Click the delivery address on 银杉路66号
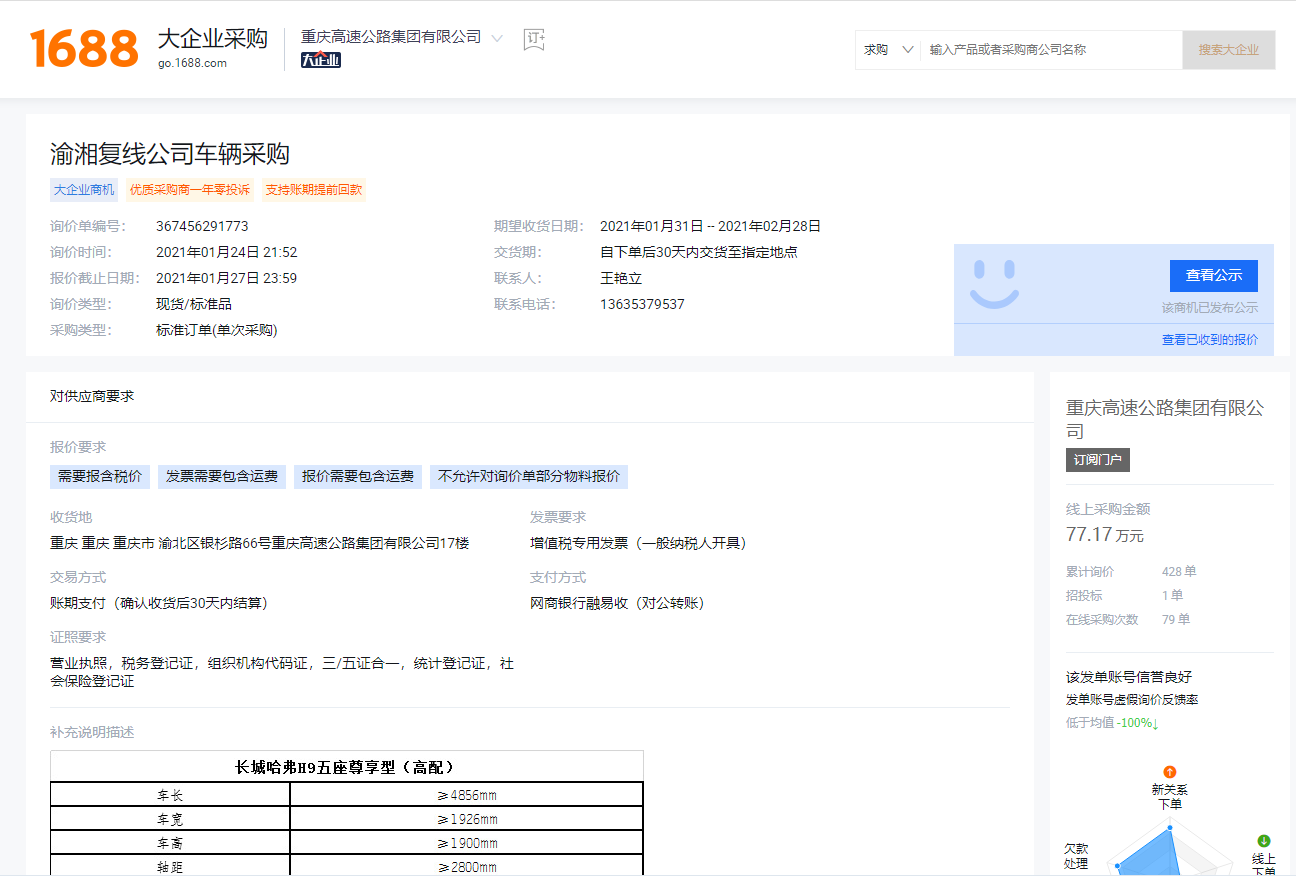1296x876 pixels. tap(260, 543)
